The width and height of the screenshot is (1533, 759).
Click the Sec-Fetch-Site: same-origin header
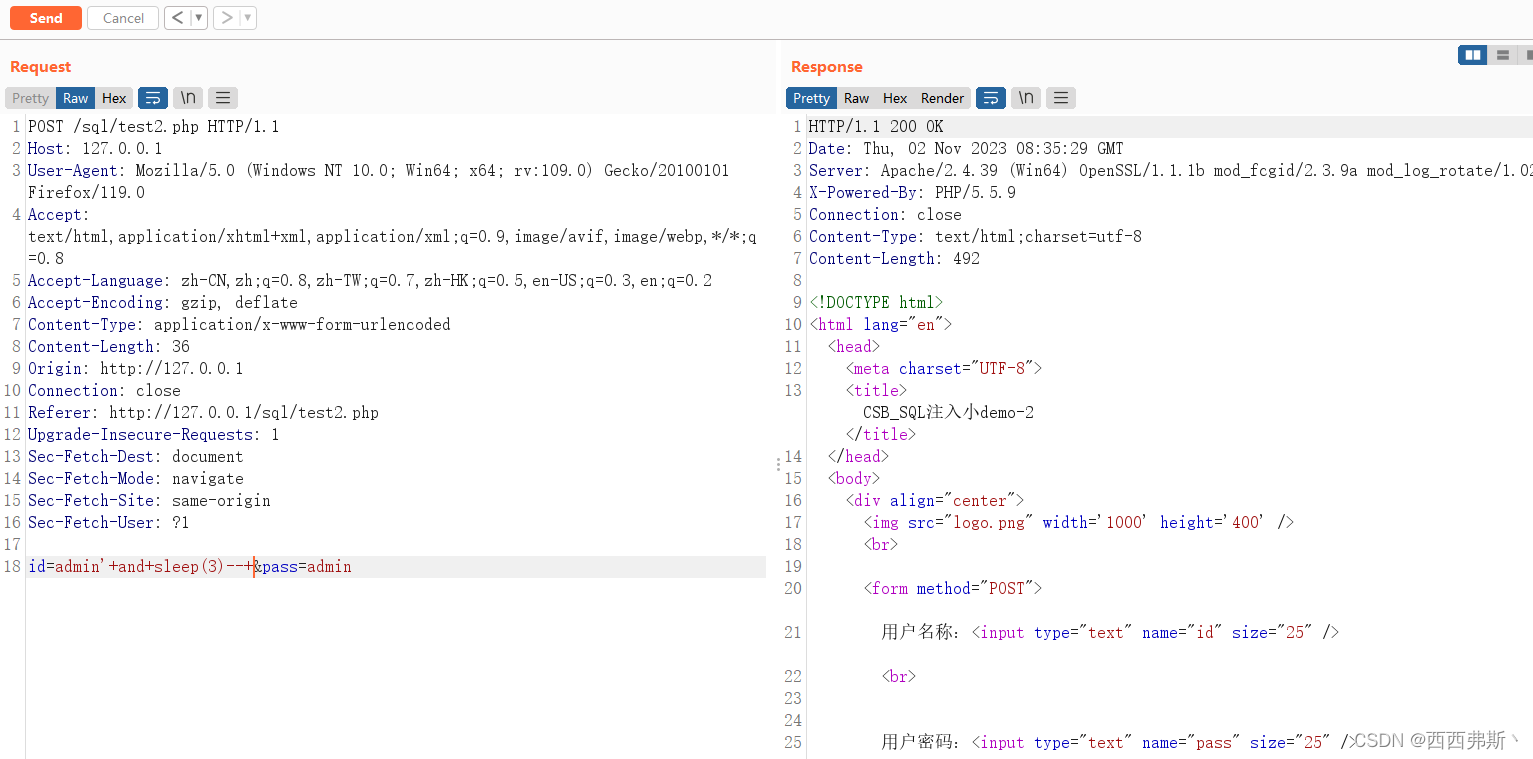pos(149,501)
